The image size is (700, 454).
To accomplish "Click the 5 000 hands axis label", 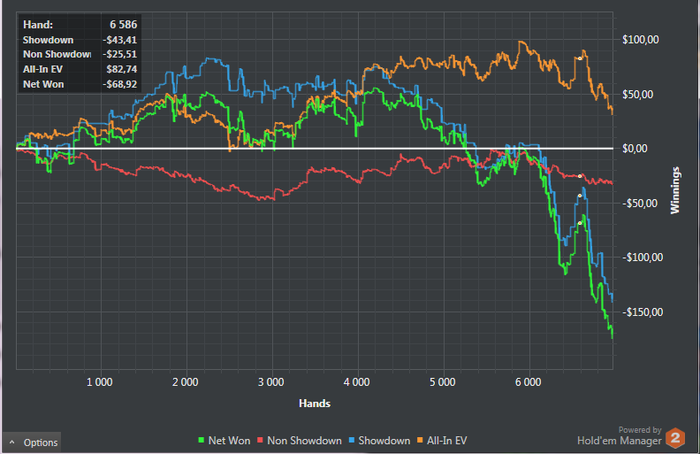I will (442, 382).
